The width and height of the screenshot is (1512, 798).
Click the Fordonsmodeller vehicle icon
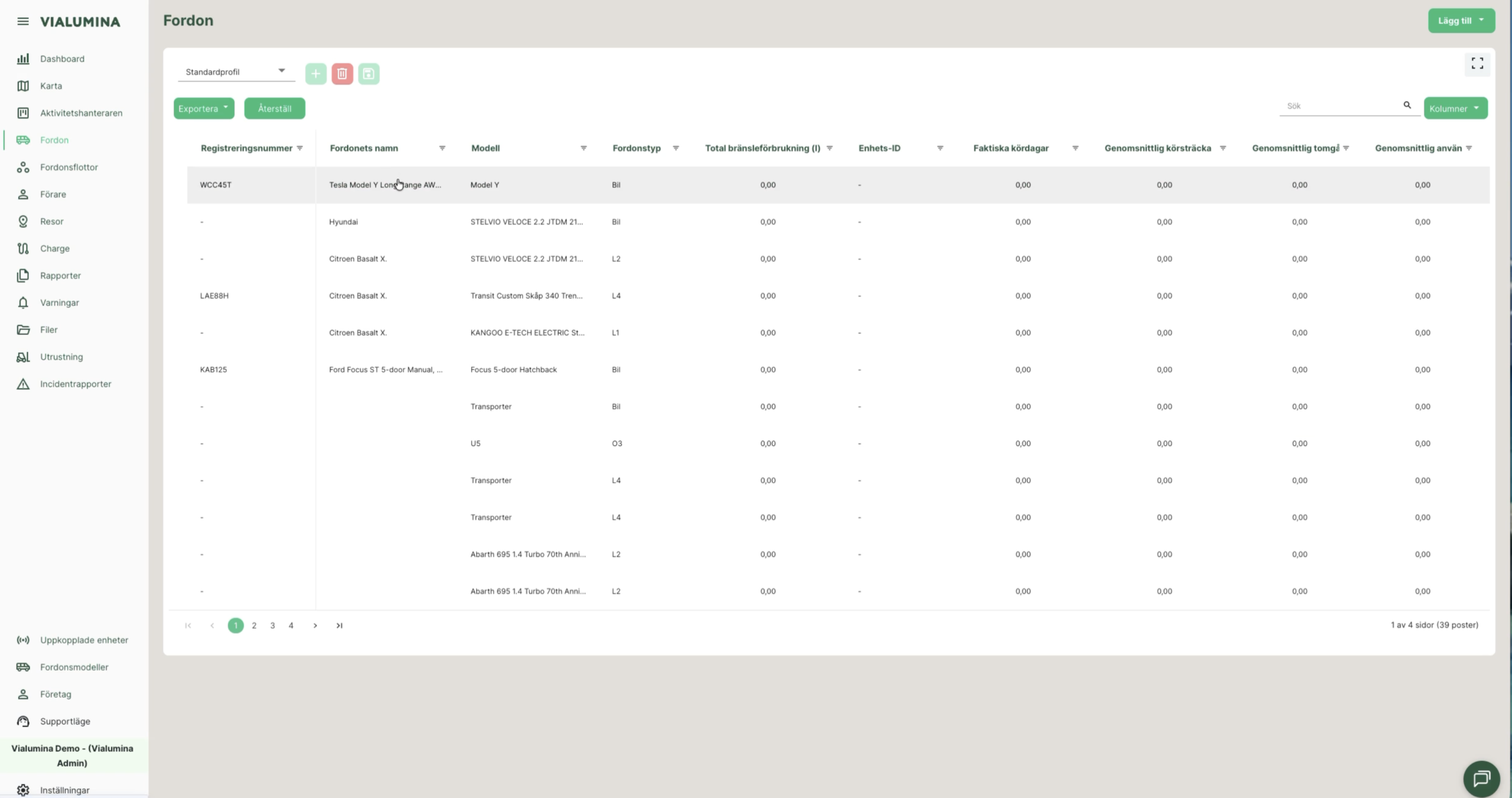23,667
